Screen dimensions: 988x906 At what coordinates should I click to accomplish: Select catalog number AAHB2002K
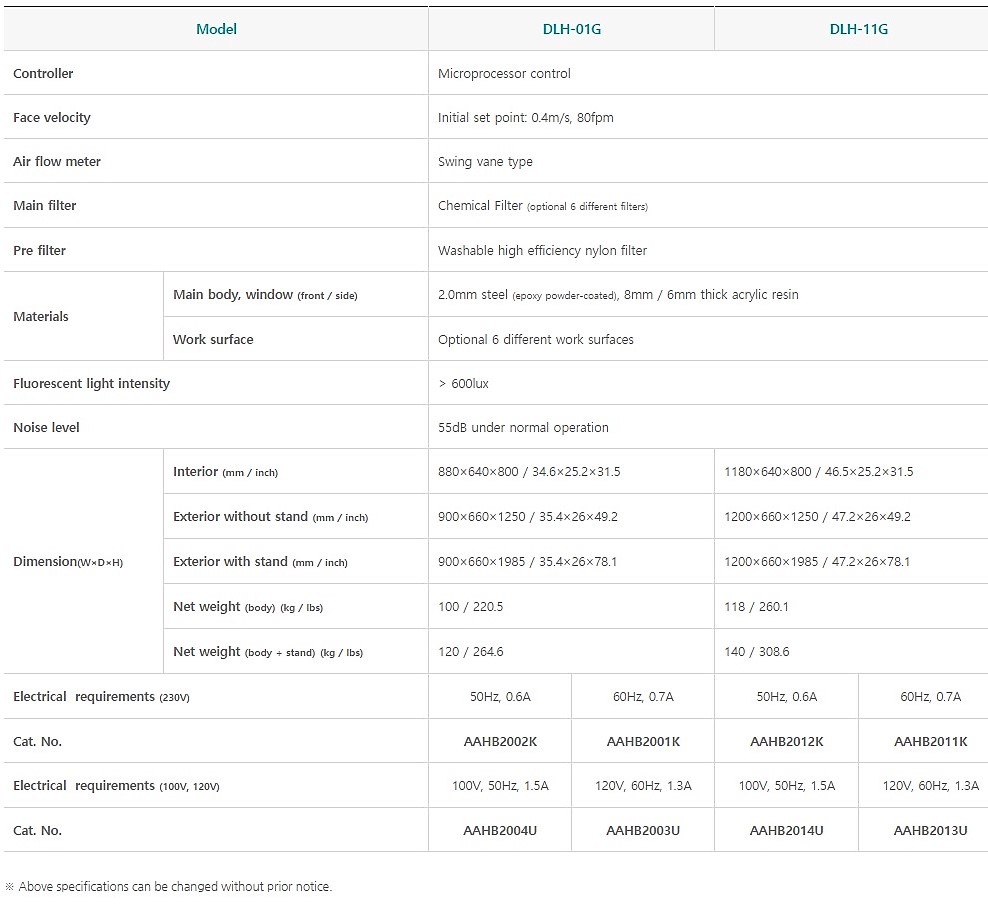click(x=500, y=741)
